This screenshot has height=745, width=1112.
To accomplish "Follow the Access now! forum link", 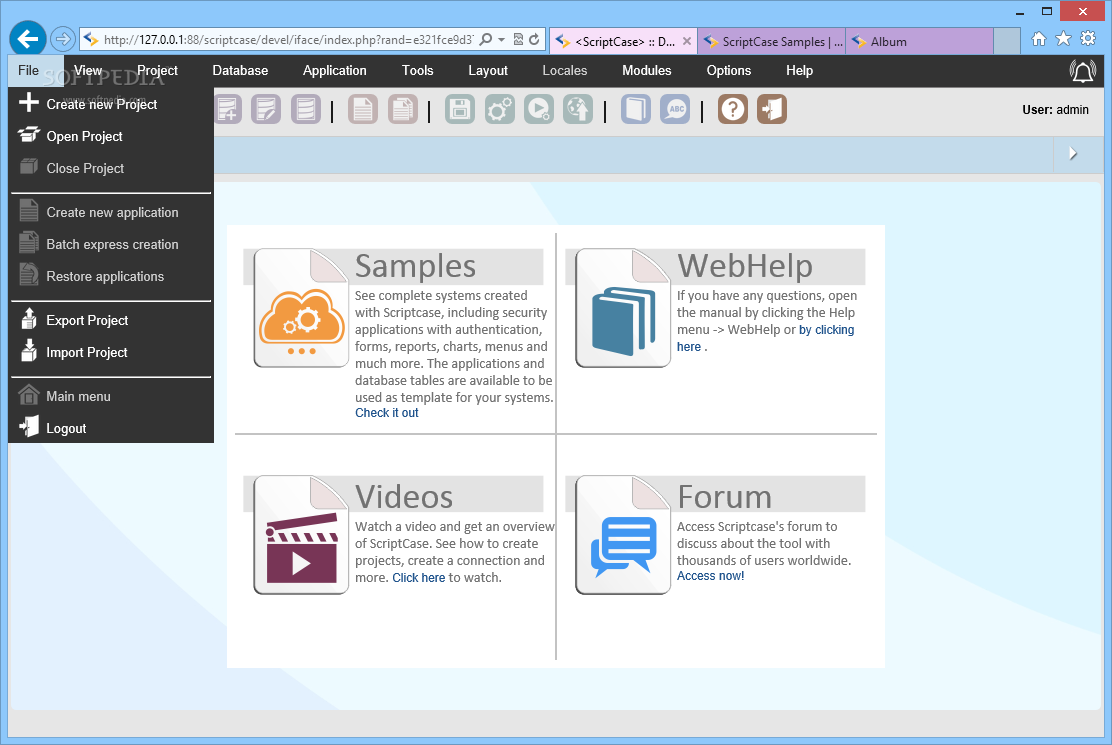I will point(710,576).
